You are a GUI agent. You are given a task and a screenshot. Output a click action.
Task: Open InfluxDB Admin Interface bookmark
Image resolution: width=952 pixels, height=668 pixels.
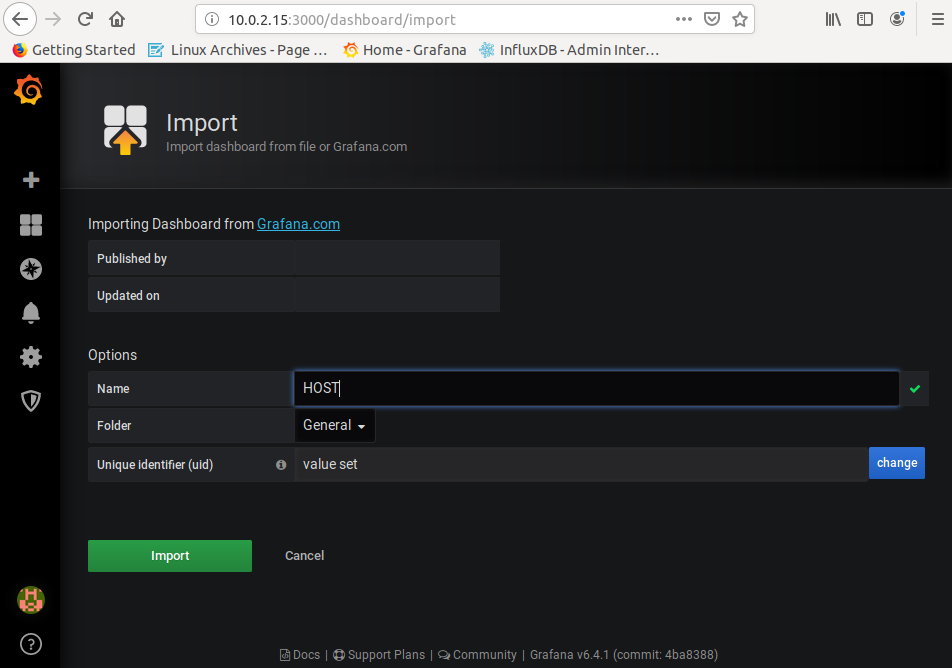coord(569,50)
